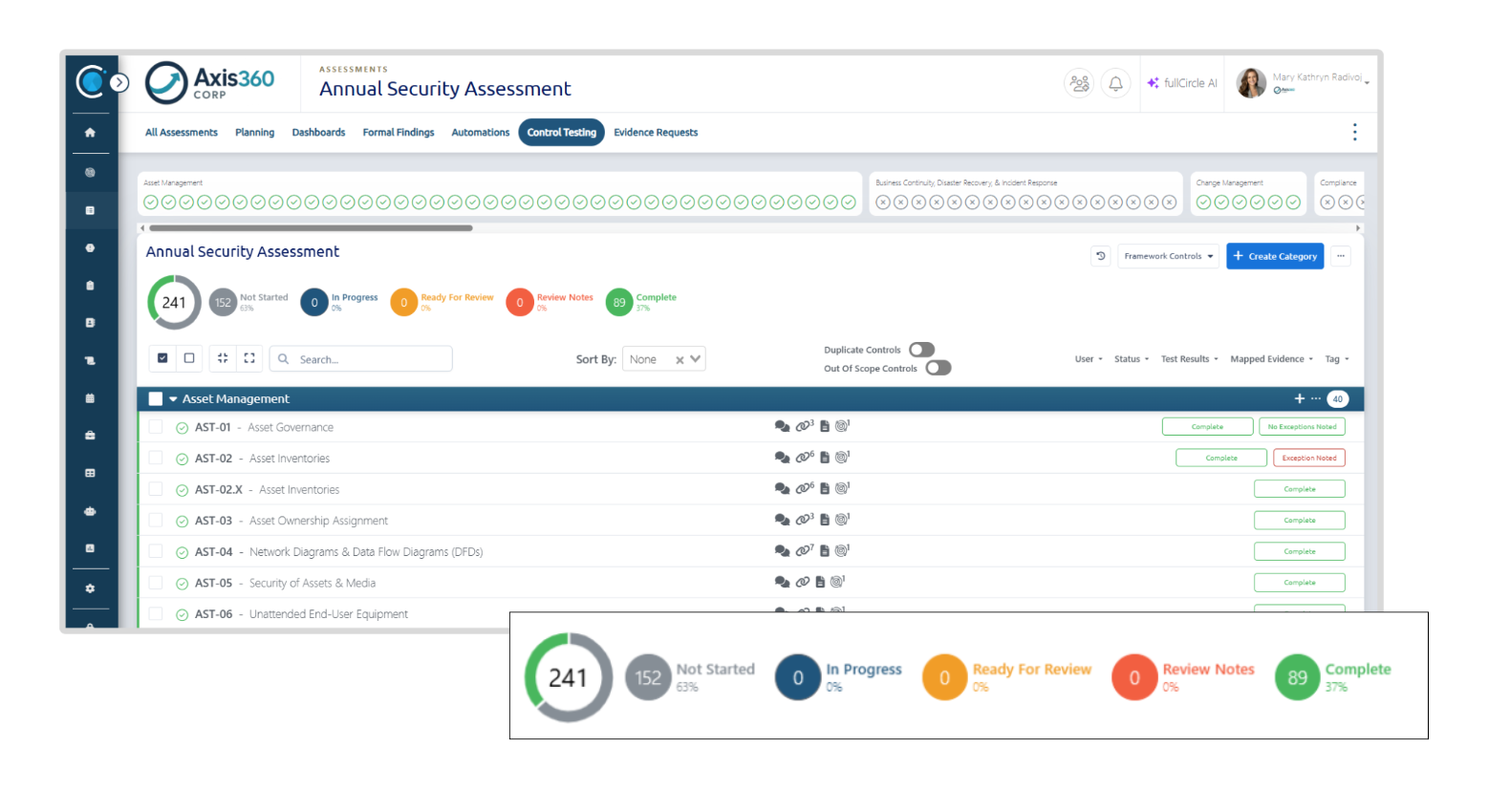The height and width of the screenshot is (812, 1510).
Task: Click Complete status button on AST-05 row
Action: (1300, 583)
